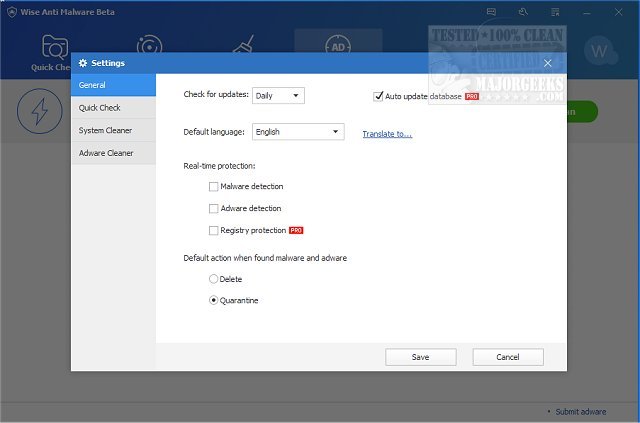This screenshot has width=640, height=423.
Task: Switch to the System Cleaner settings tab
Action: click(x=113, y=130)
